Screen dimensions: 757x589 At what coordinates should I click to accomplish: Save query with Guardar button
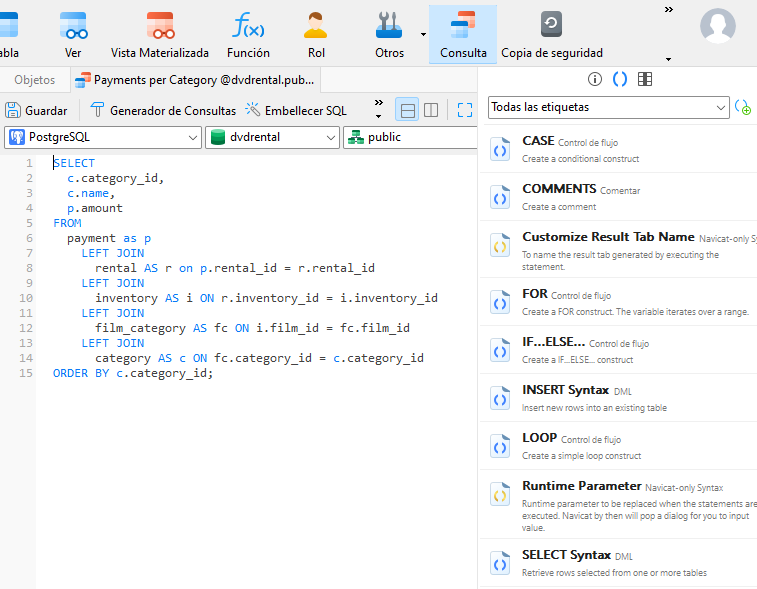pos(36,111)
